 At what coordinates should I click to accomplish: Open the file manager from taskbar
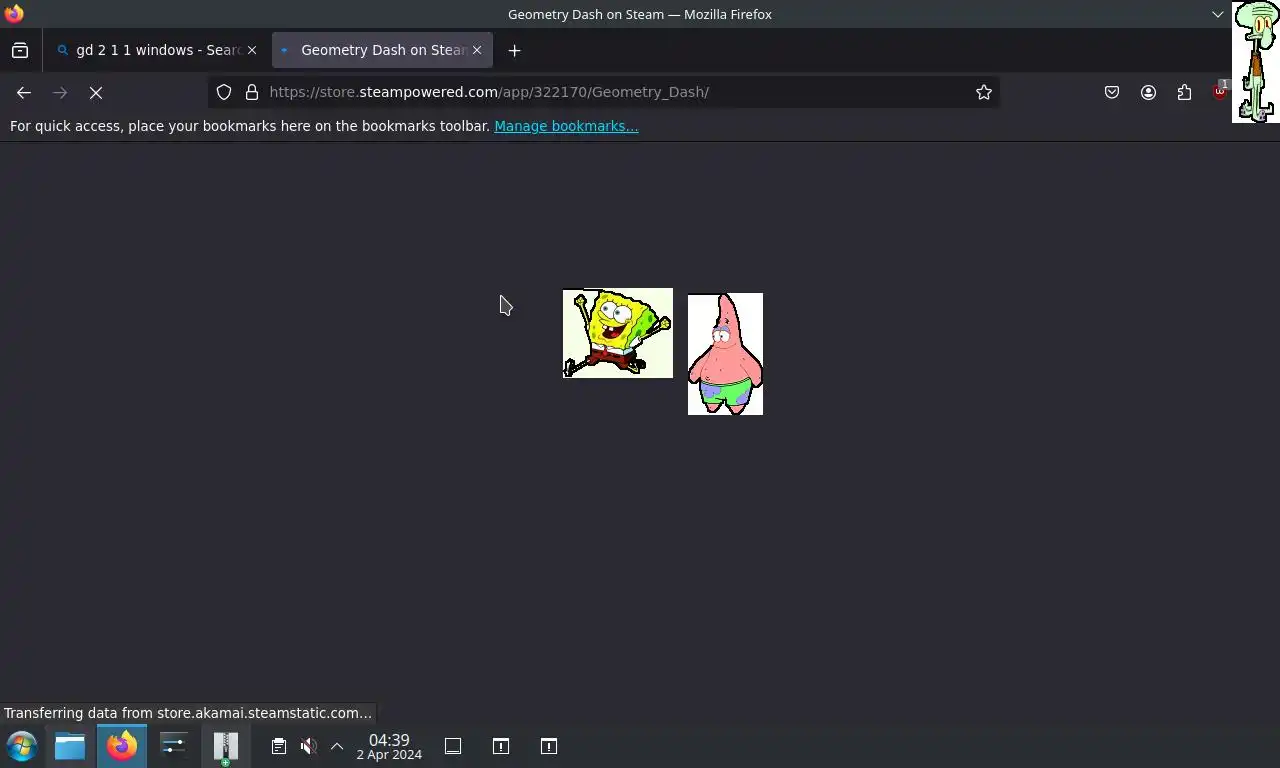(x=70, y=746)
